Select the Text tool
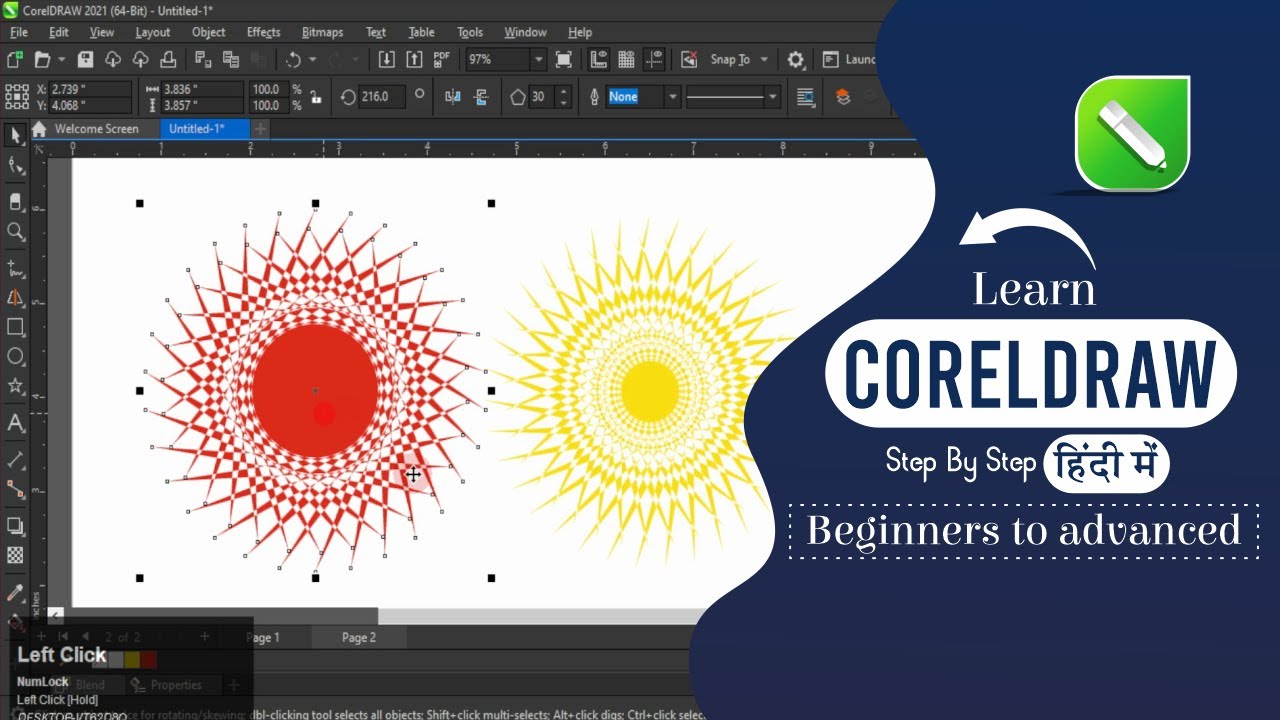Viewport: 1280px width, 720px height. point(15,423)
